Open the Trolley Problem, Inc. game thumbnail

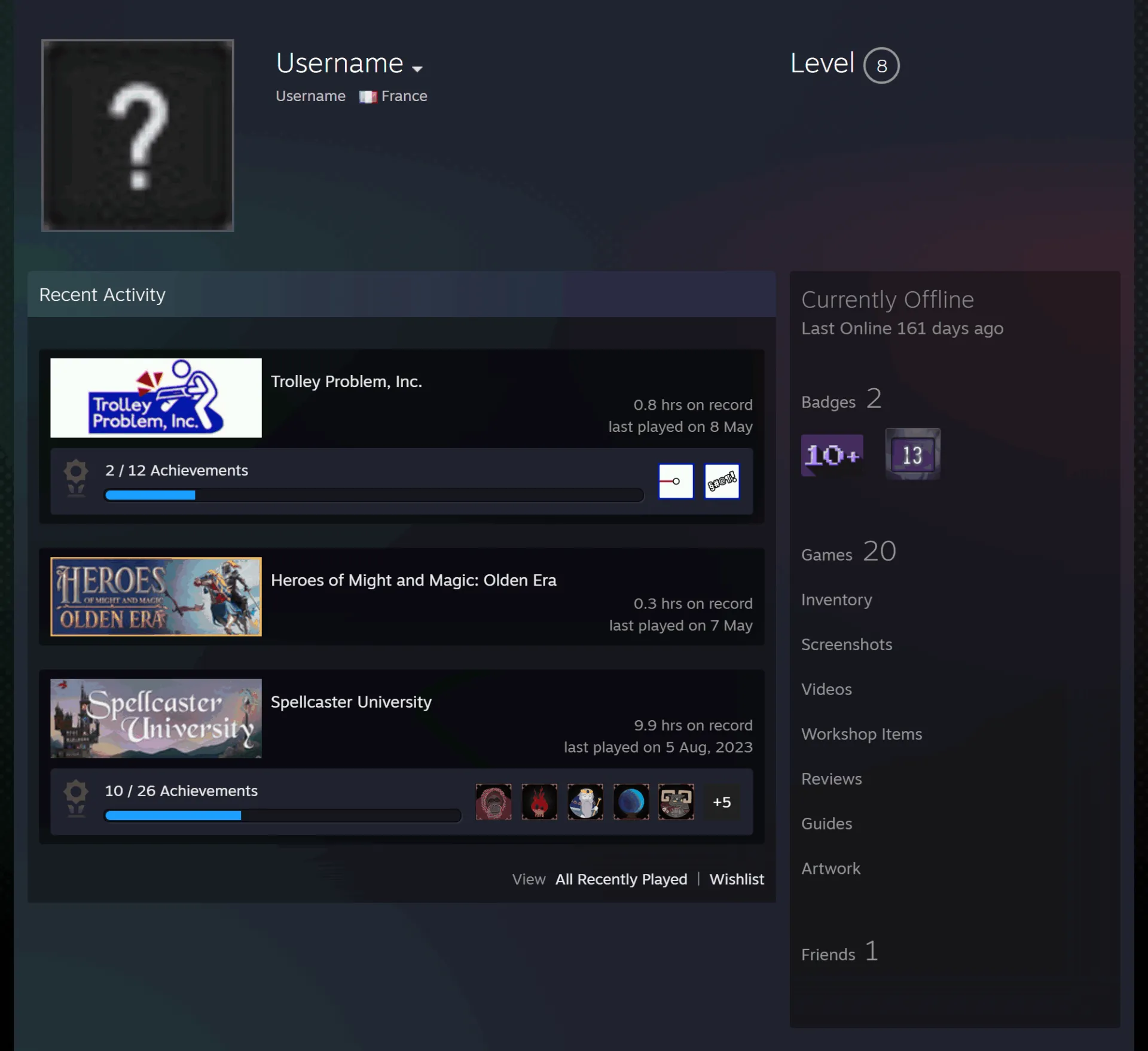156,398
